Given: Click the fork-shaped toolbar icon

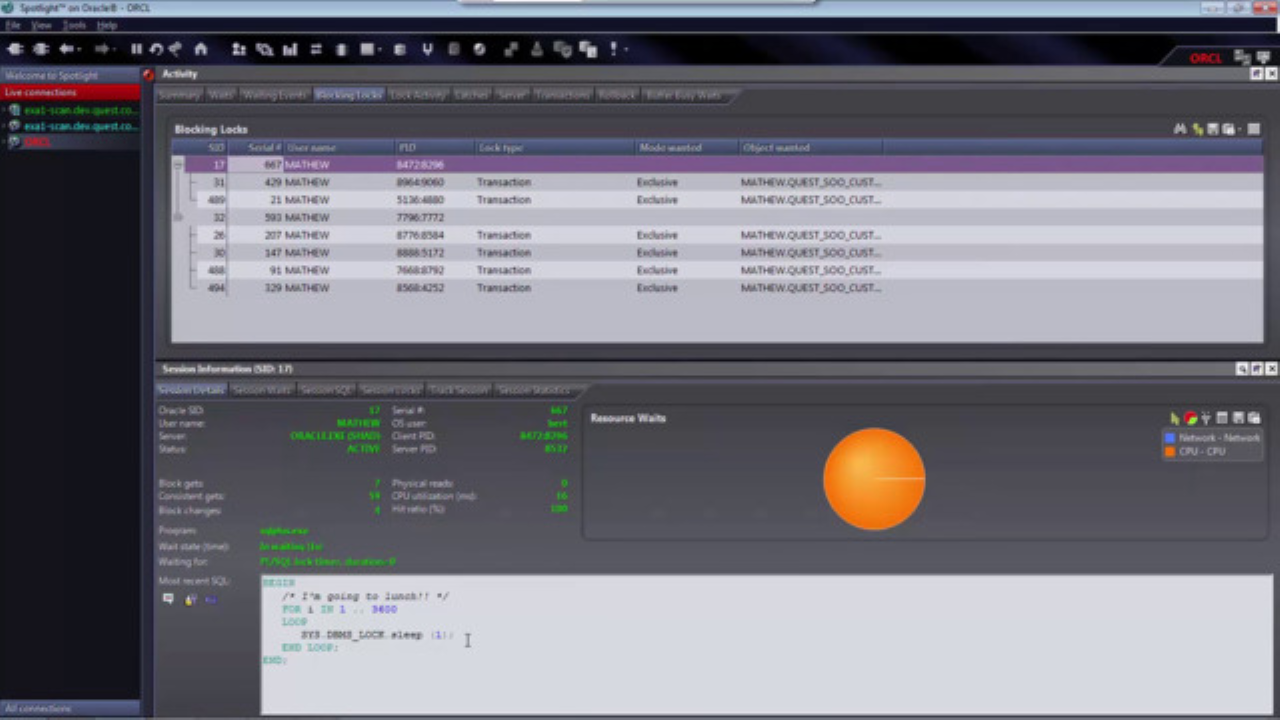Looking at the screenshot, I should 428,49.
